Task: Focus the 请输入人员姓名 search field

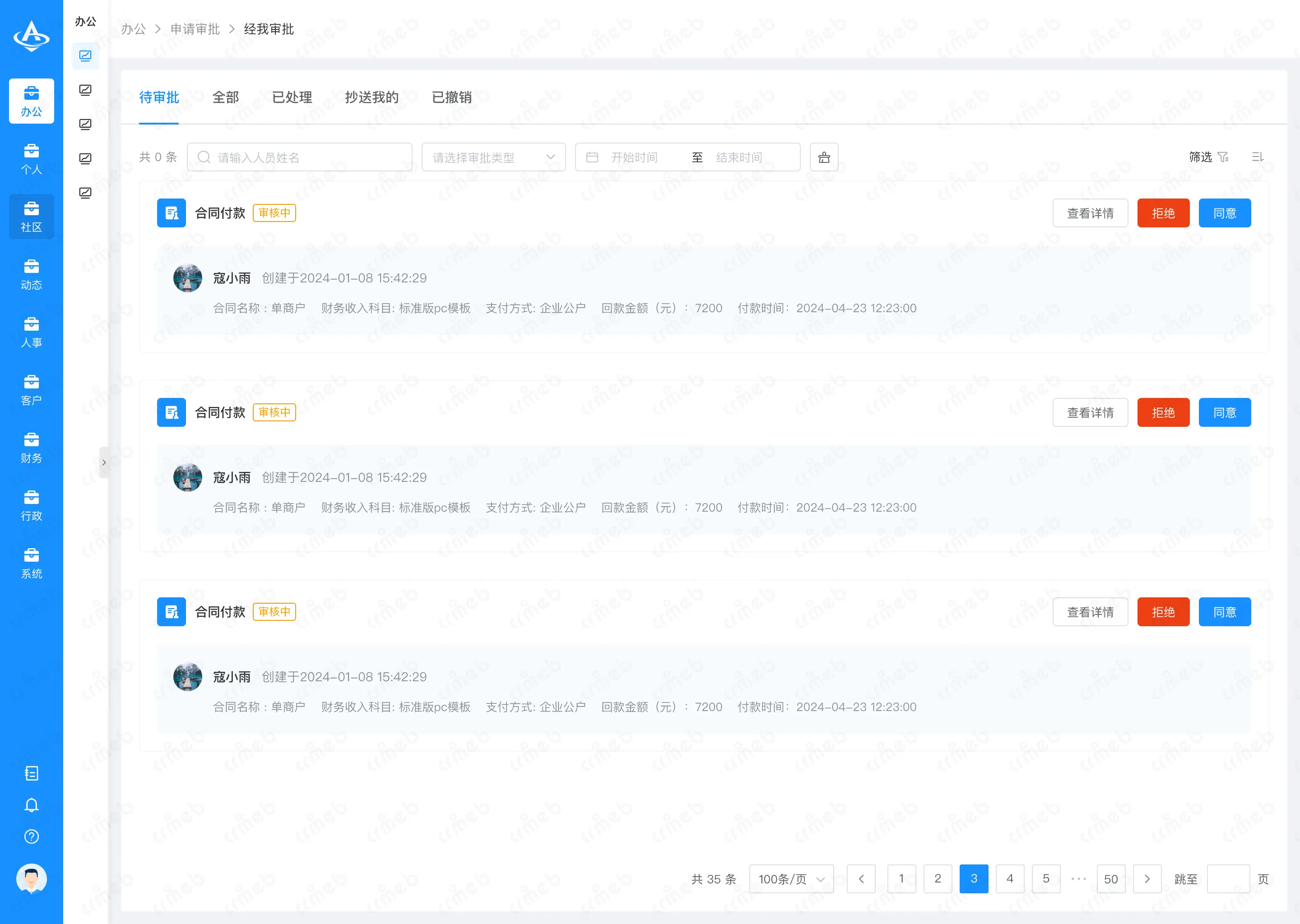Action: [x=299, y=157]
